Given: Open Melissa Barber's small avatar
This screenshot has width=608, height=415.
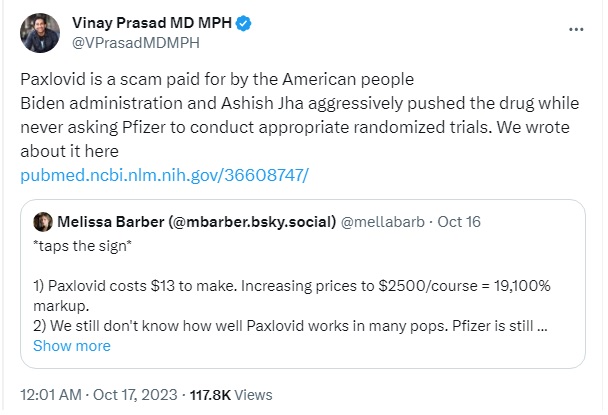Looking at the screenshot, I should click(x=43, y=221).
